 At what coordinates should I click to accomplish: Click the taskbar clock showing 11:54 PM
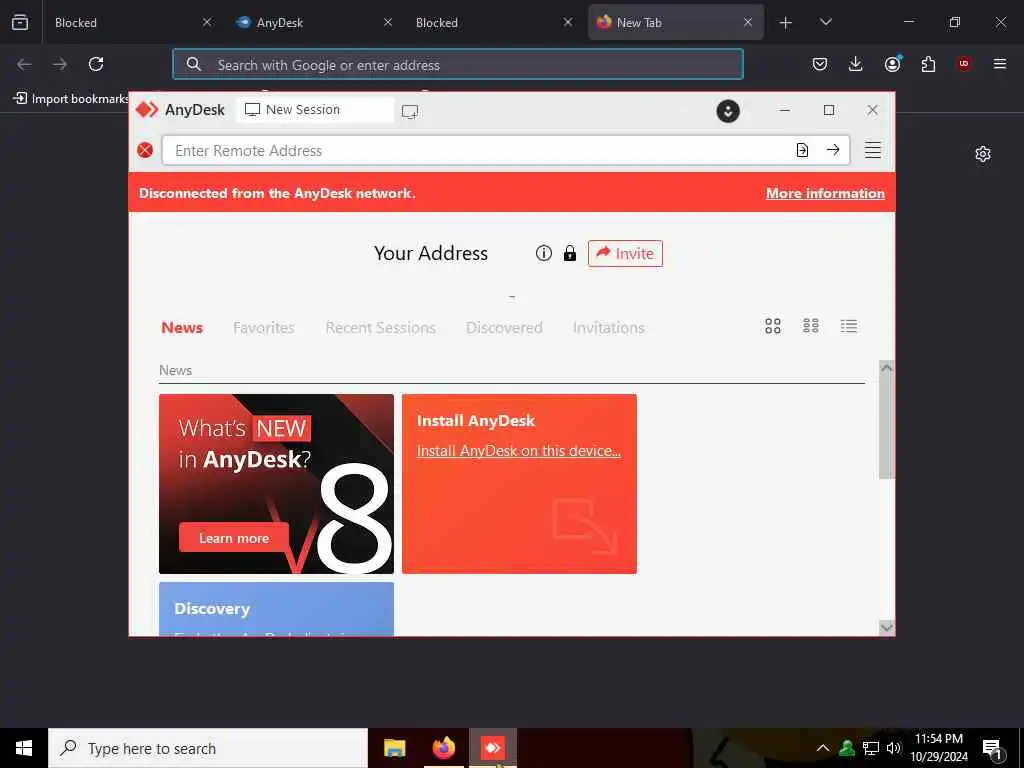938,748
